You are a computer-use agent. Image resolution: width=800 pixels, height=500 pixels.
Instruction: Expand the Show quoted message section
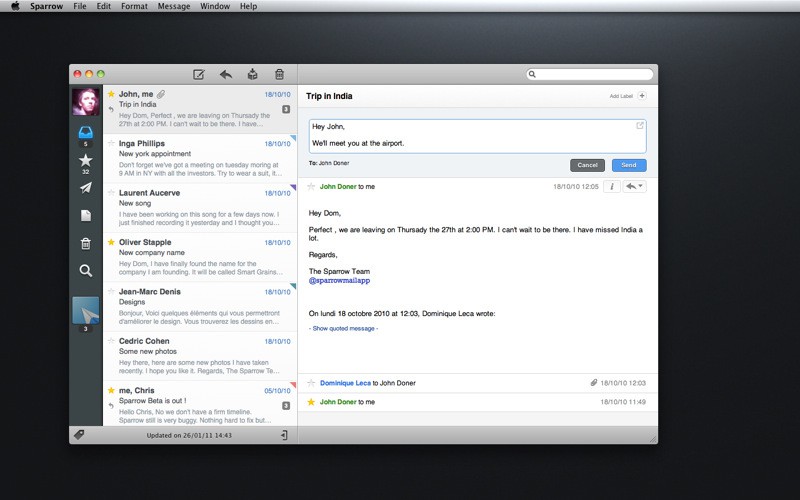[343, 328]
